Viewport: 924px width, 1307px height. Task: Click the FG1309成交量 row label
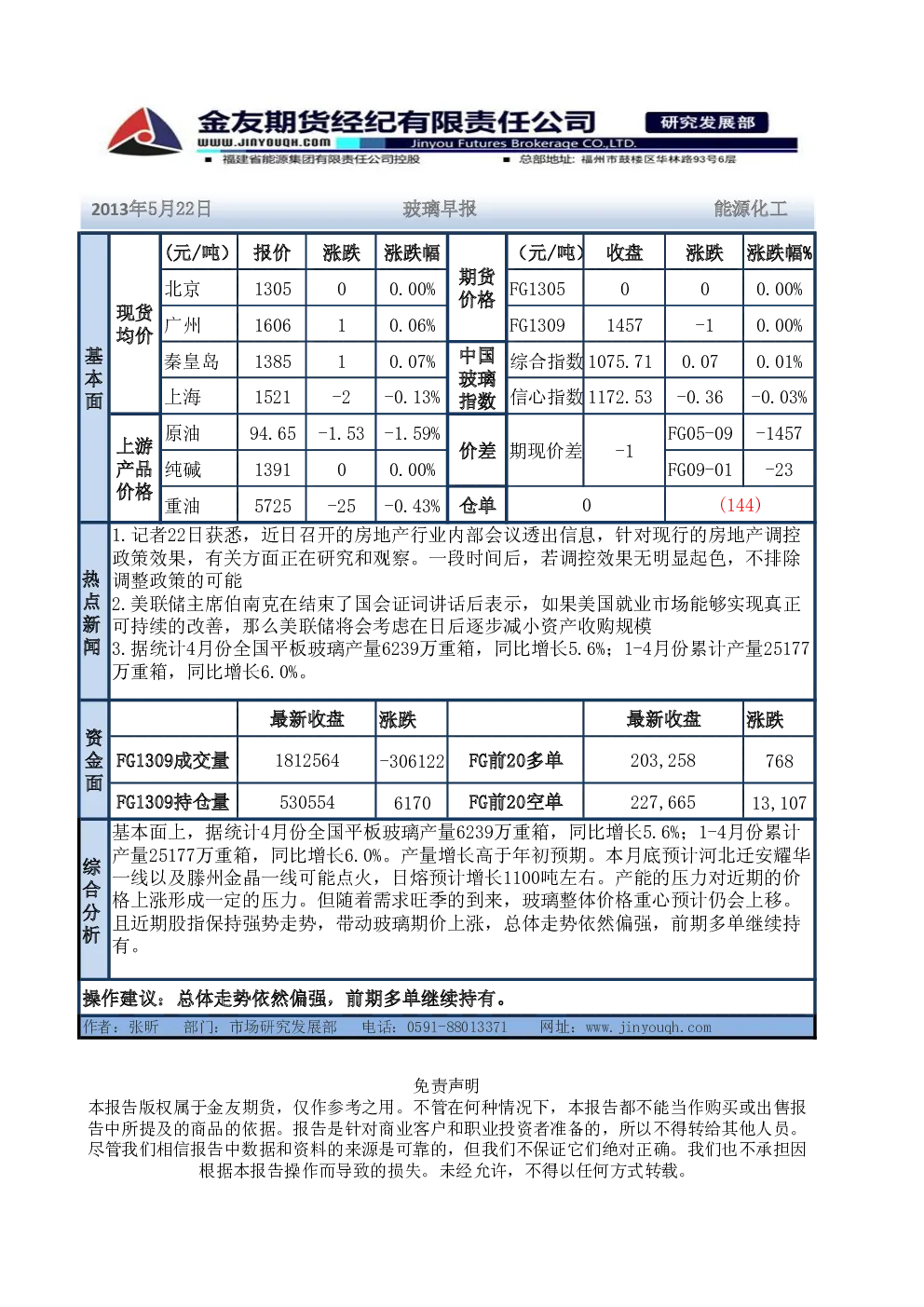tap(172, 760)
